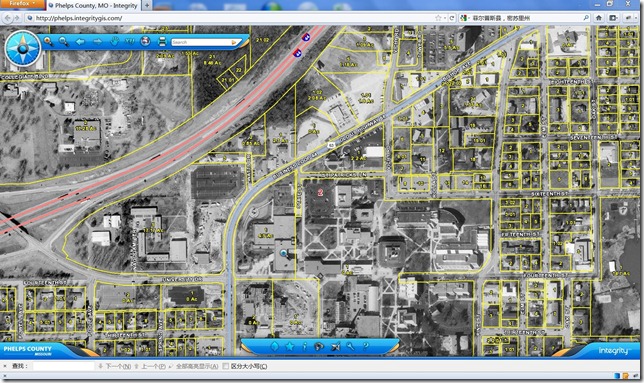Screen dimensions: 644x383
Task: Click the Interstate 44 shield on map
Action: click(x=305, y=37)
